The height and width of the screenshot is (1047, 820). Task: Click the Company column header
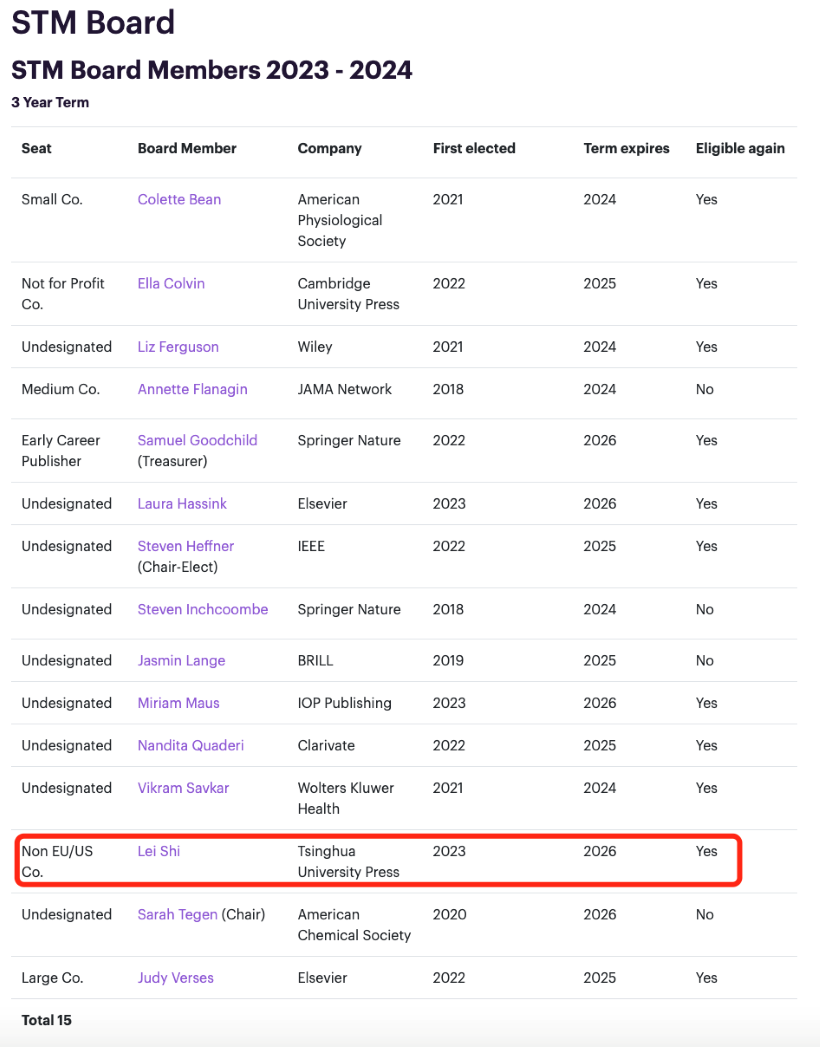pyautogui.click(x=330, y=148)
